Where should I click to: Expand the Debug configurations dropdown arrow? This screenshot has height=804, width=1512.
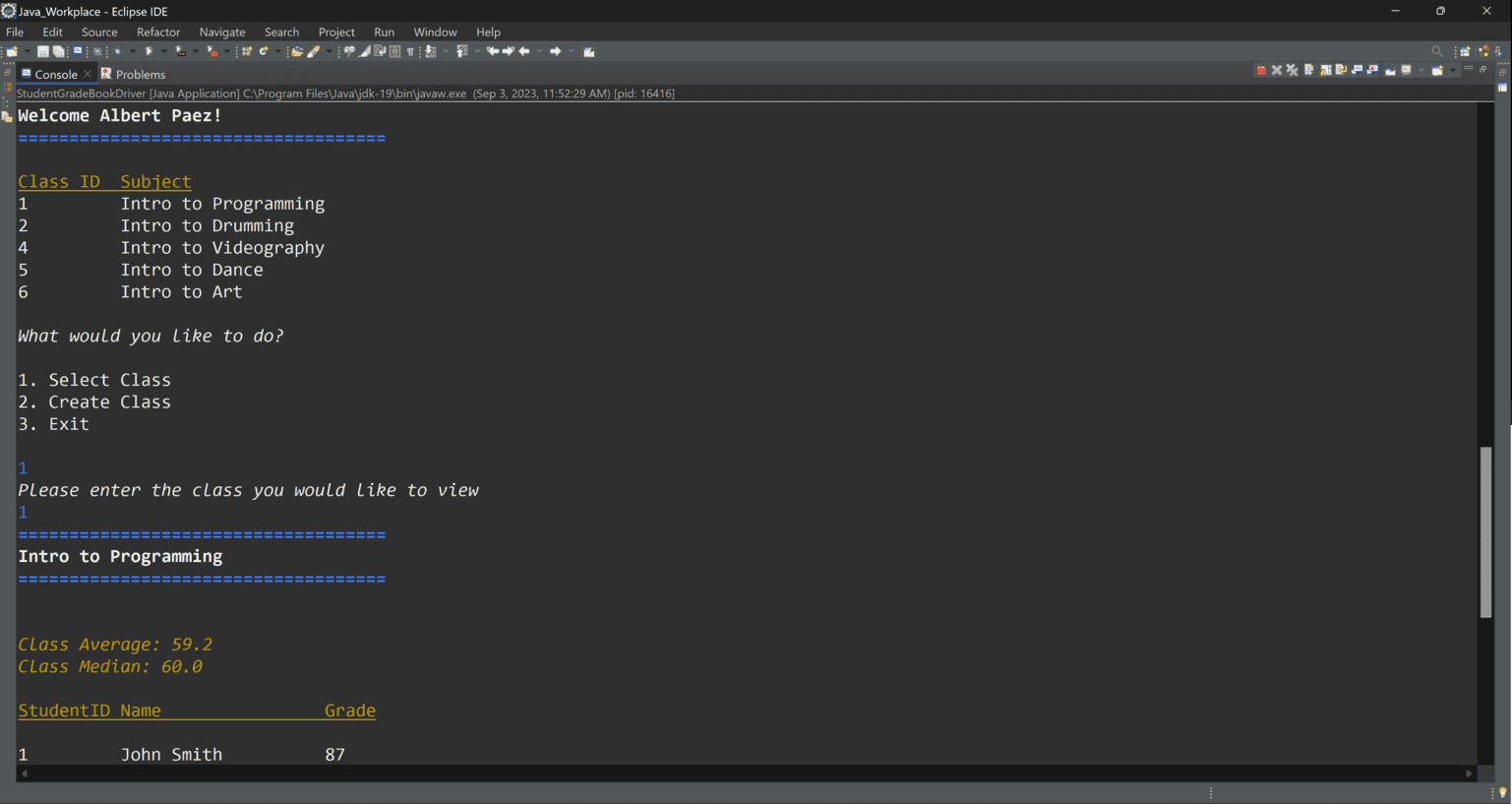[x=133, y=51]
